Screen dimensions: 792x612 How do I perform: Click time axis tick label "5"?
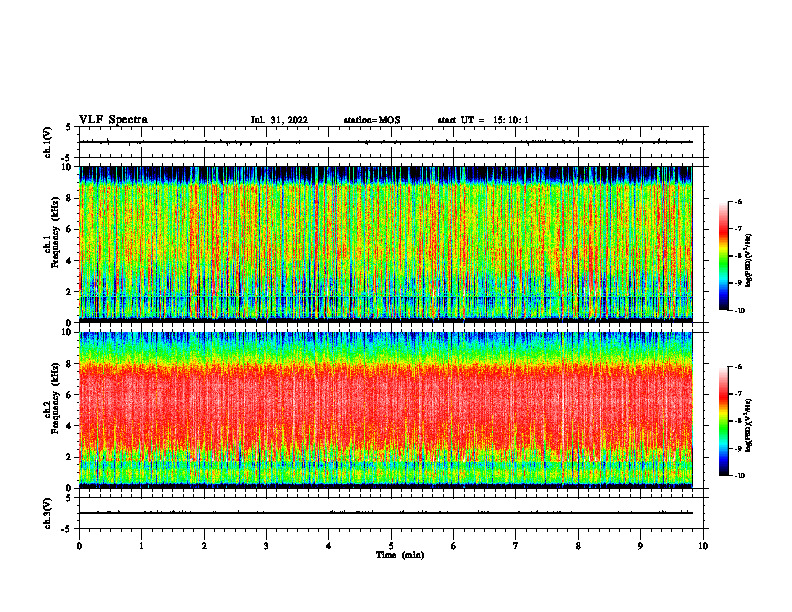[x=391, y=546]
